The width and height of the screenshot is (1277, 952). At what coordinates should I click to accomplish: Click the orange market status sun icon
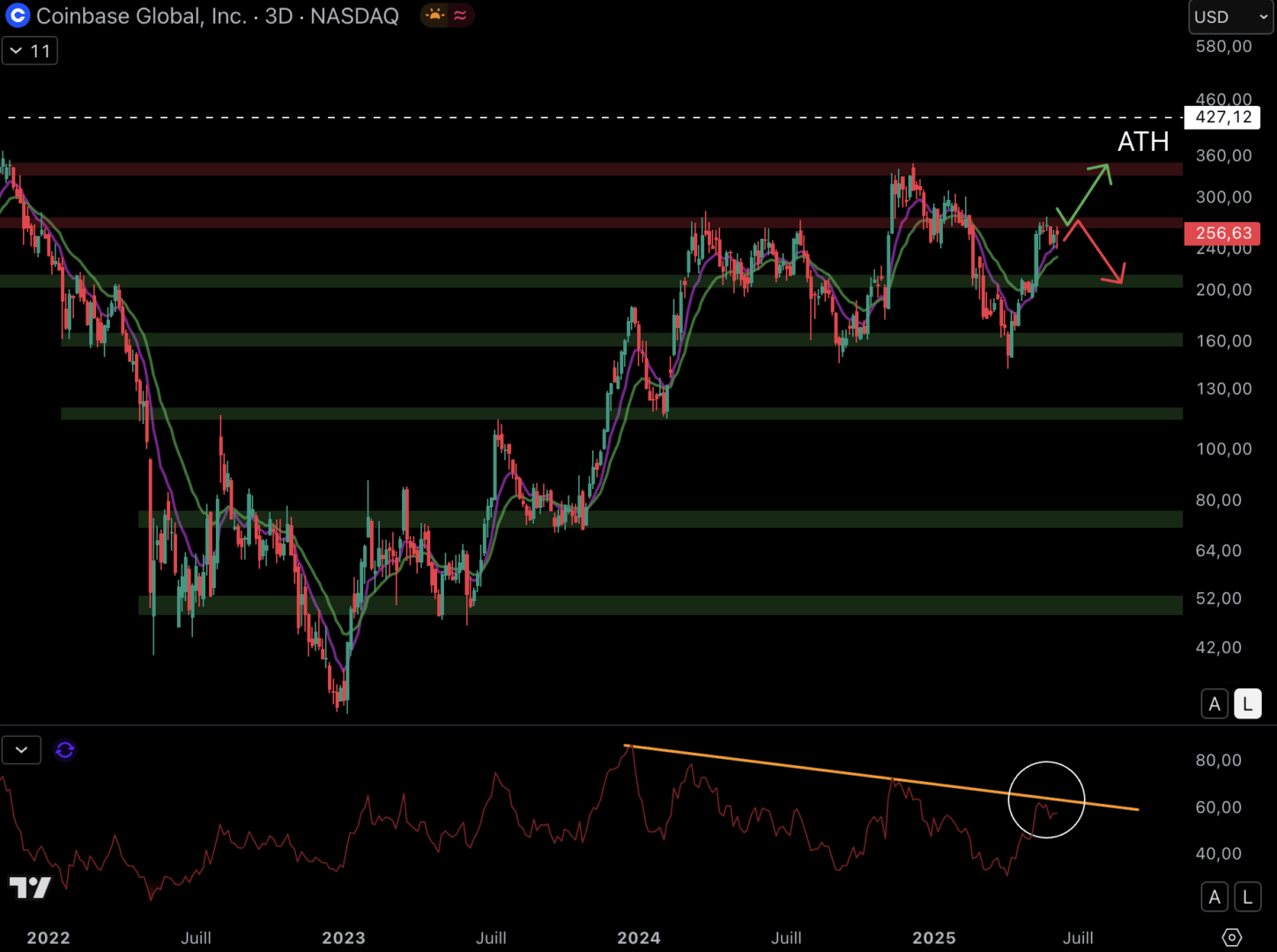[434, 15]
